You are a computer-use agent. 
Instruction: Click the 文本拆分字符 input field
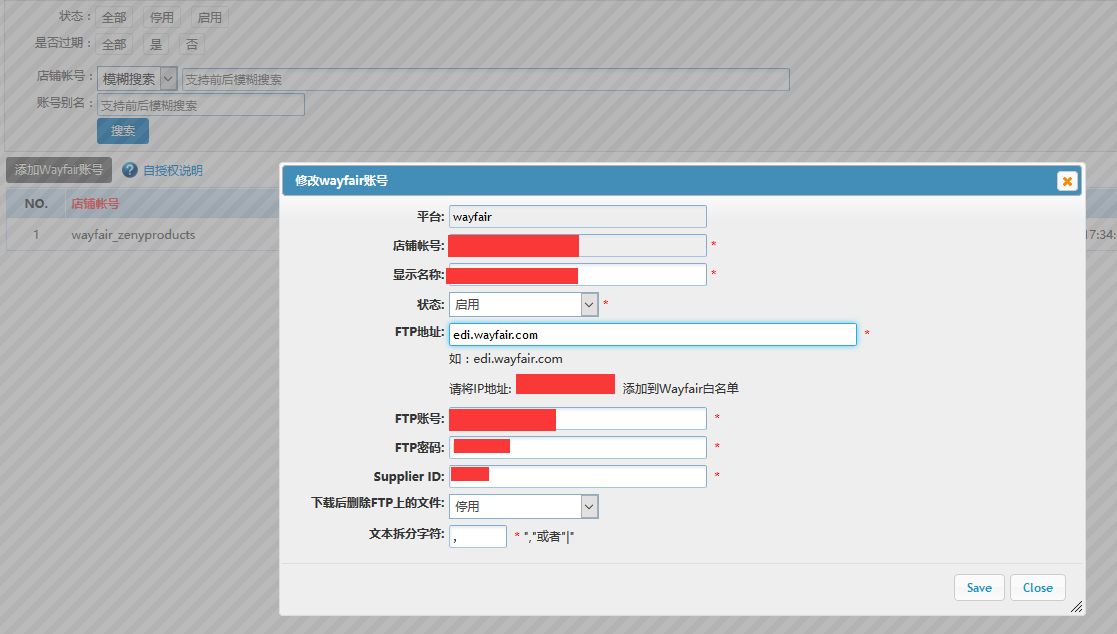pos(477,536)
